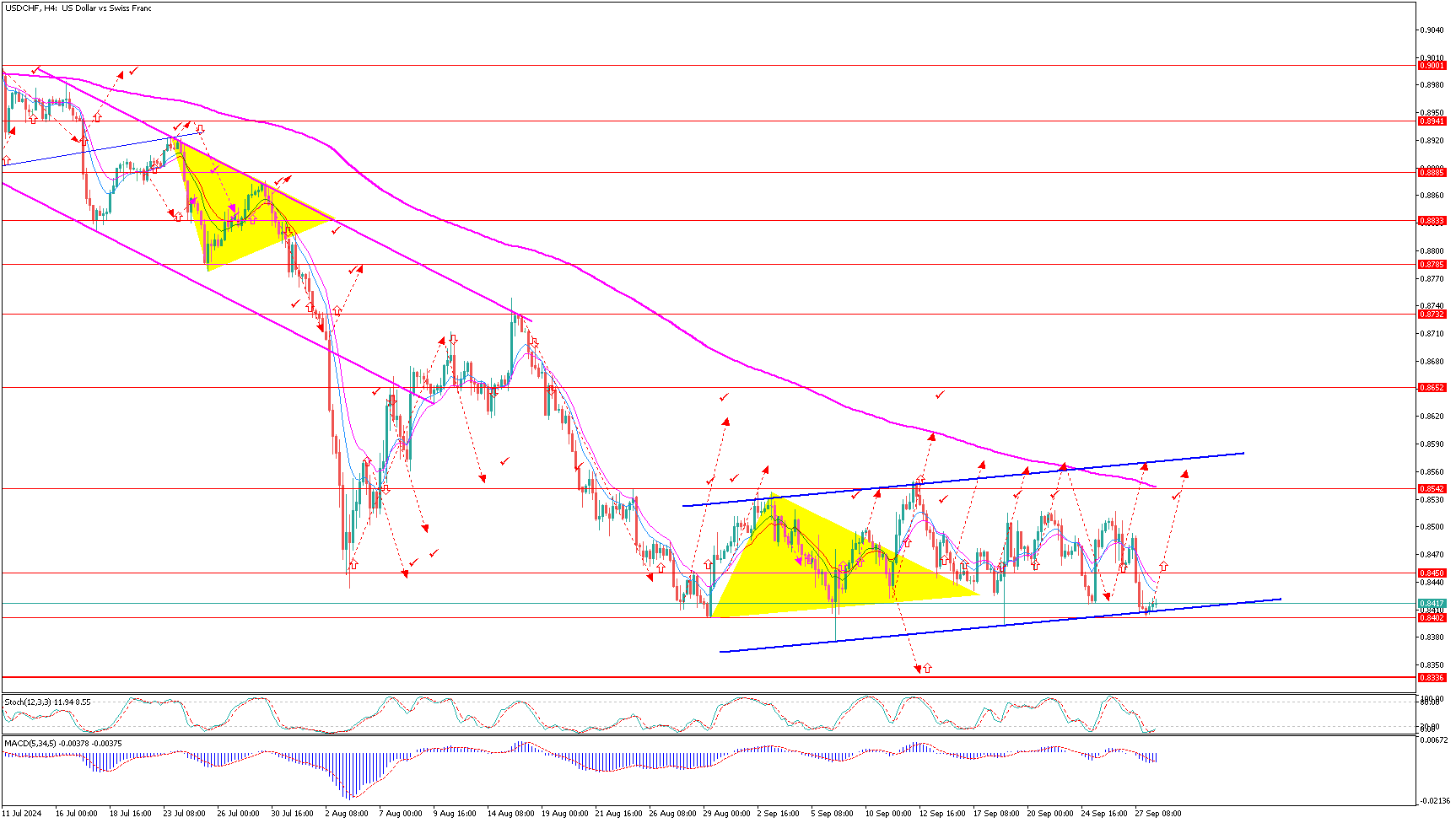Screen dimensions: 1456x823
Task: Click the red 0.8785 price level label
Action: point(1432,265)
